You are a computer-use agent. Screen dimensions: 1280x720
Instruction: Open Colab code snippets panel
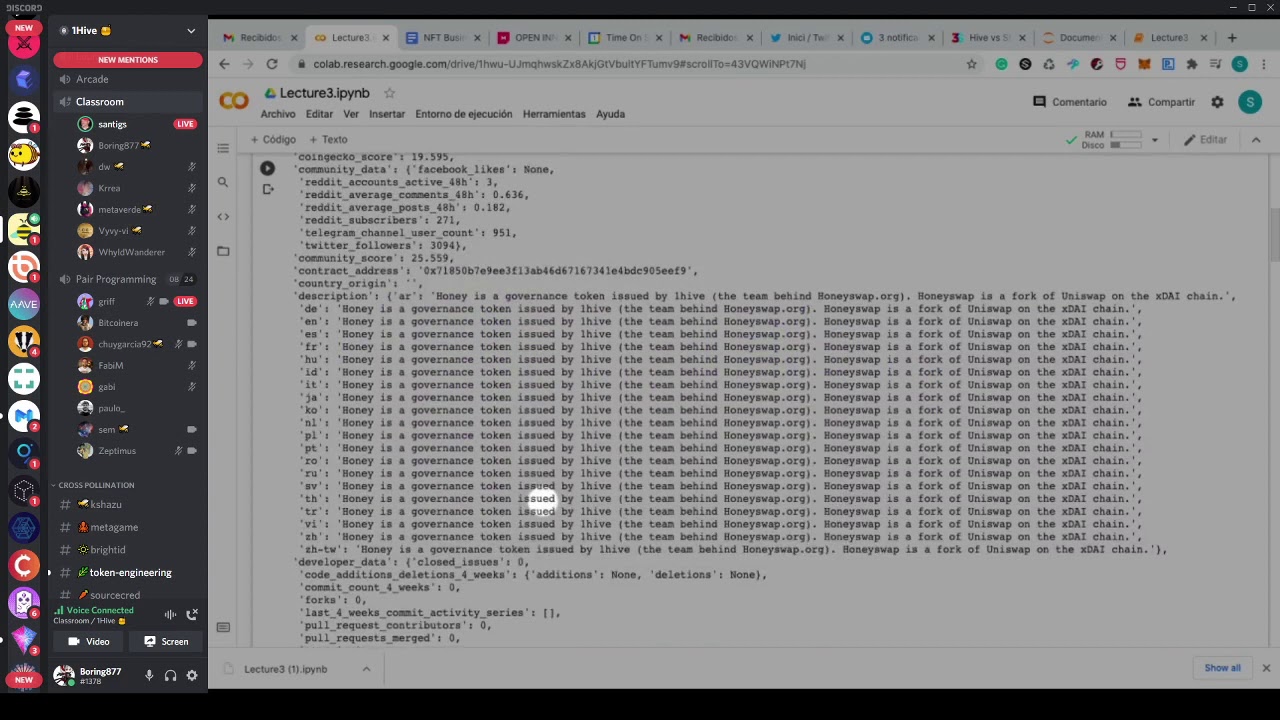point(223,216)
